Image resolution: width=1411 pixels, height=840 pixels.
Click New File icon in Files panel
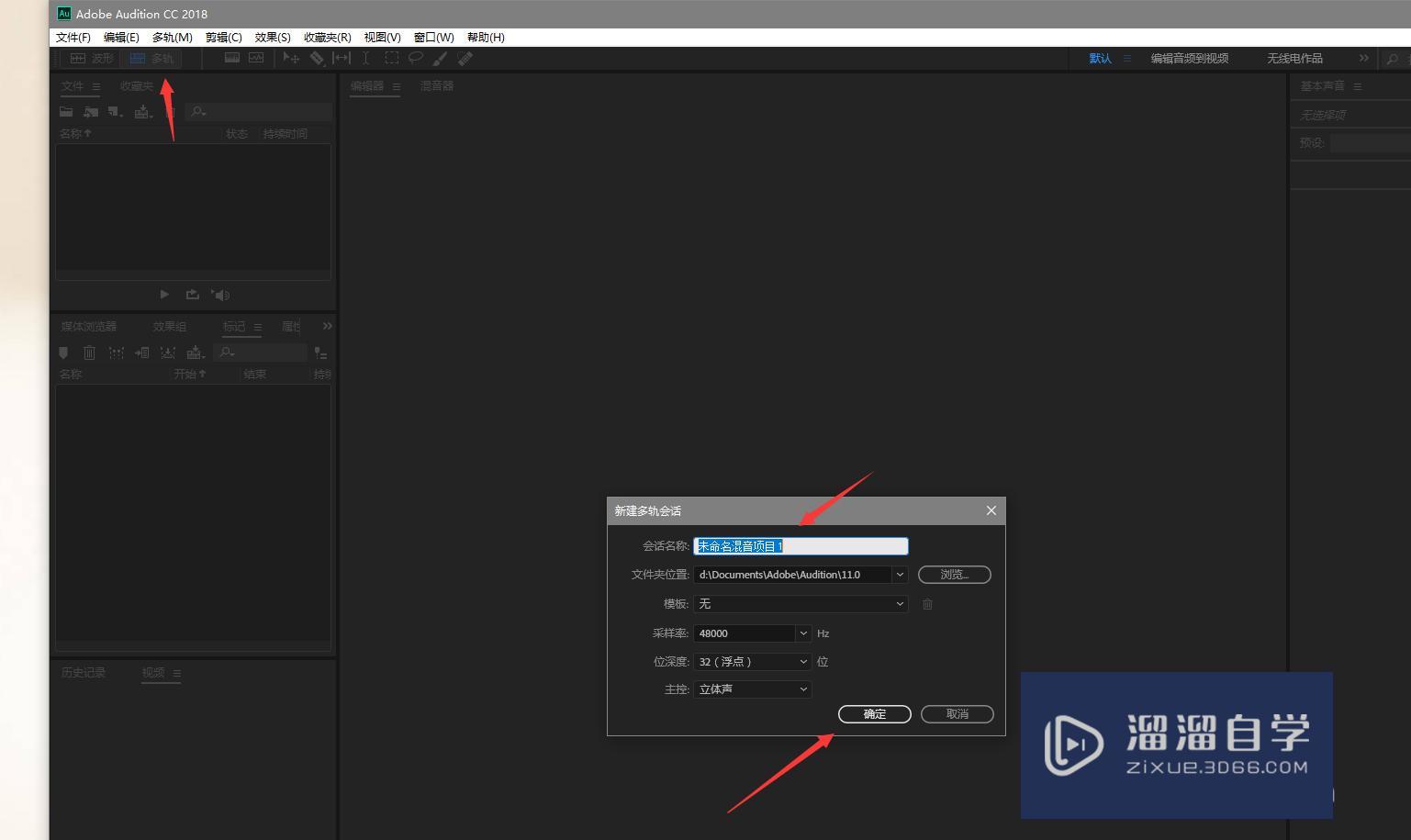coord(116,112)
